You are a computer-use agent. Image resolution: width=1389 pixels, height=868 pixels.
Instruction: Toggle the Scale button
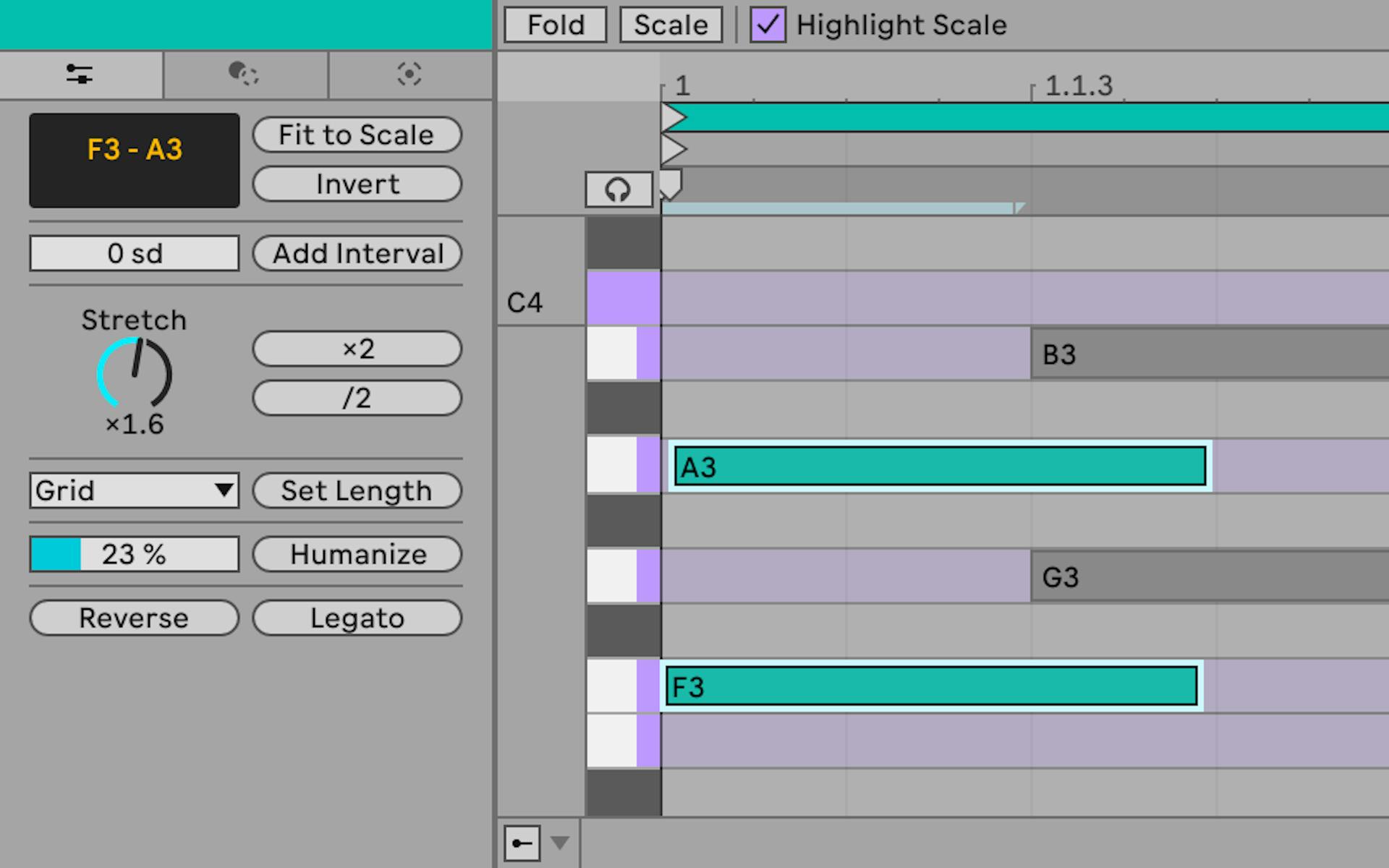670,24
